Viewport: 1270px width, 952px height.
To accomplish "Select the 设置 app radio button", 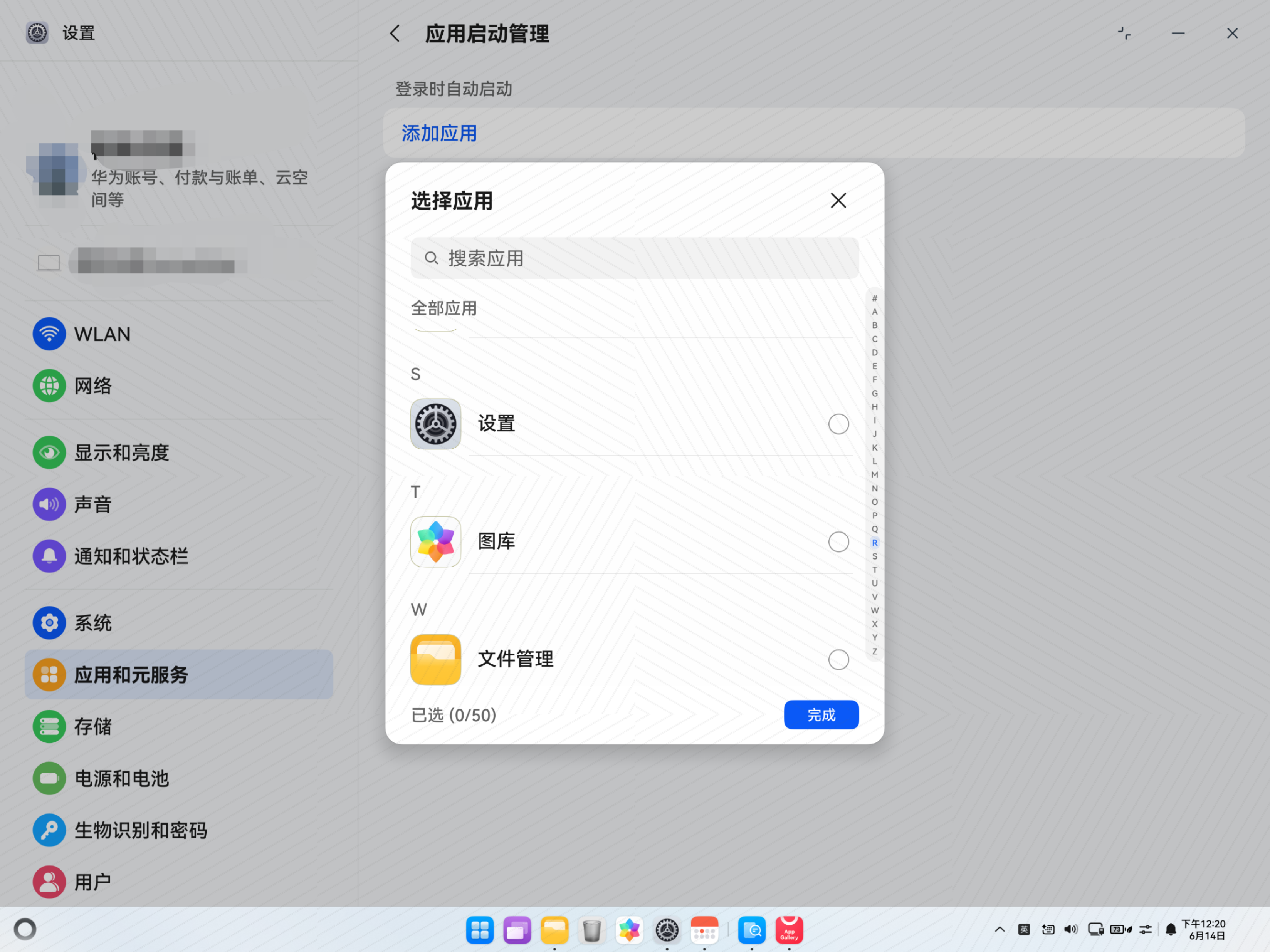I will click(x=838, y=424).
